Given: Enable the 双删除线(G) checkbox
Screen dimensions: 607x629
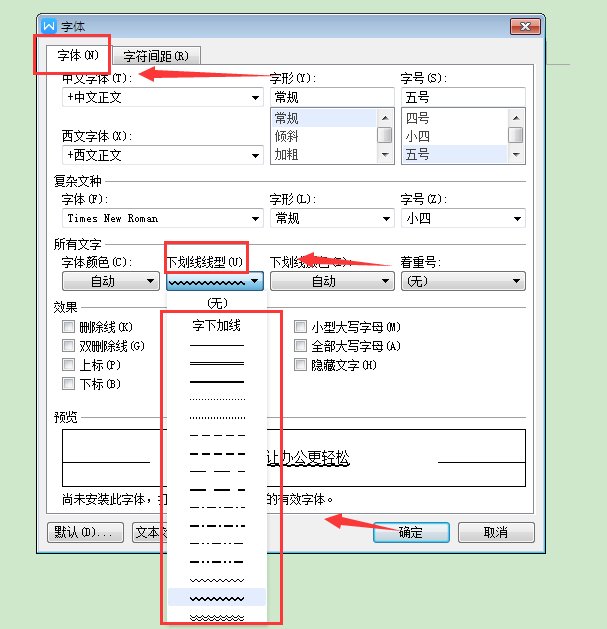Looking at the screenshot, I should (69, 345).
